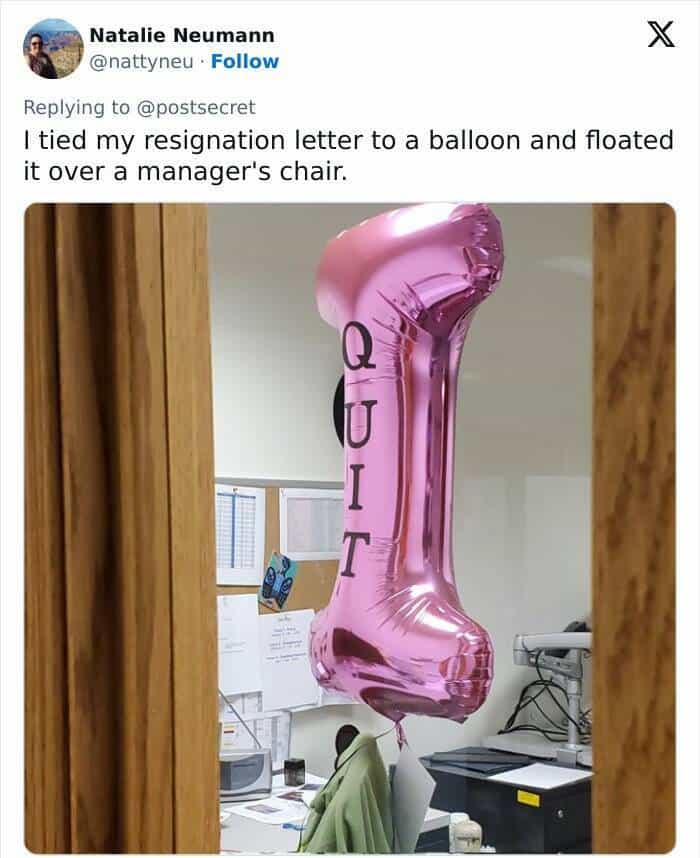
Task: Open the X logo link
Action: (661, 34)
